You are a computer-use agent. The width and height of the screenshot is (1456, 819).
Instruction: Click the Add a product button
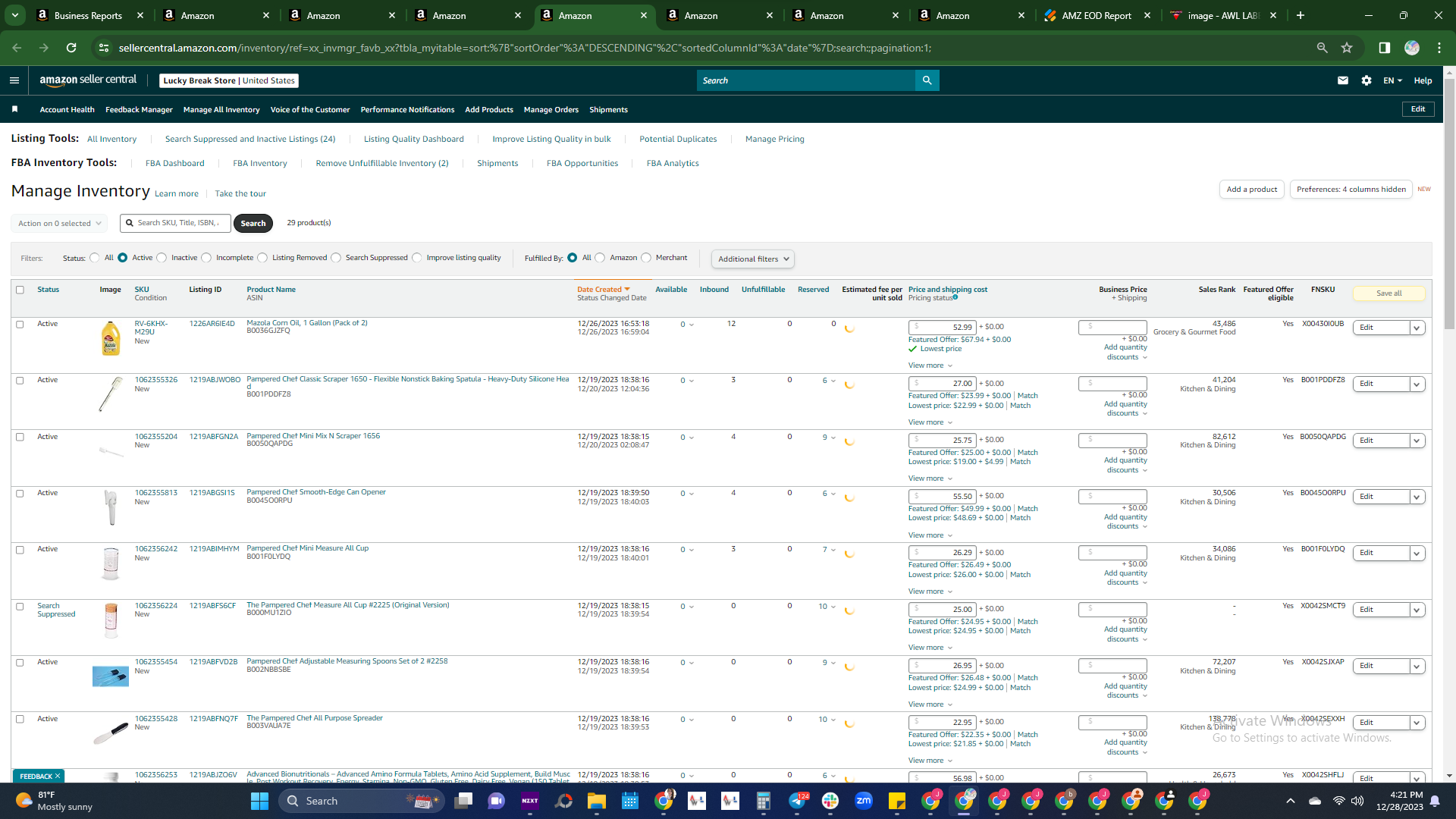tap(1252, 189)
